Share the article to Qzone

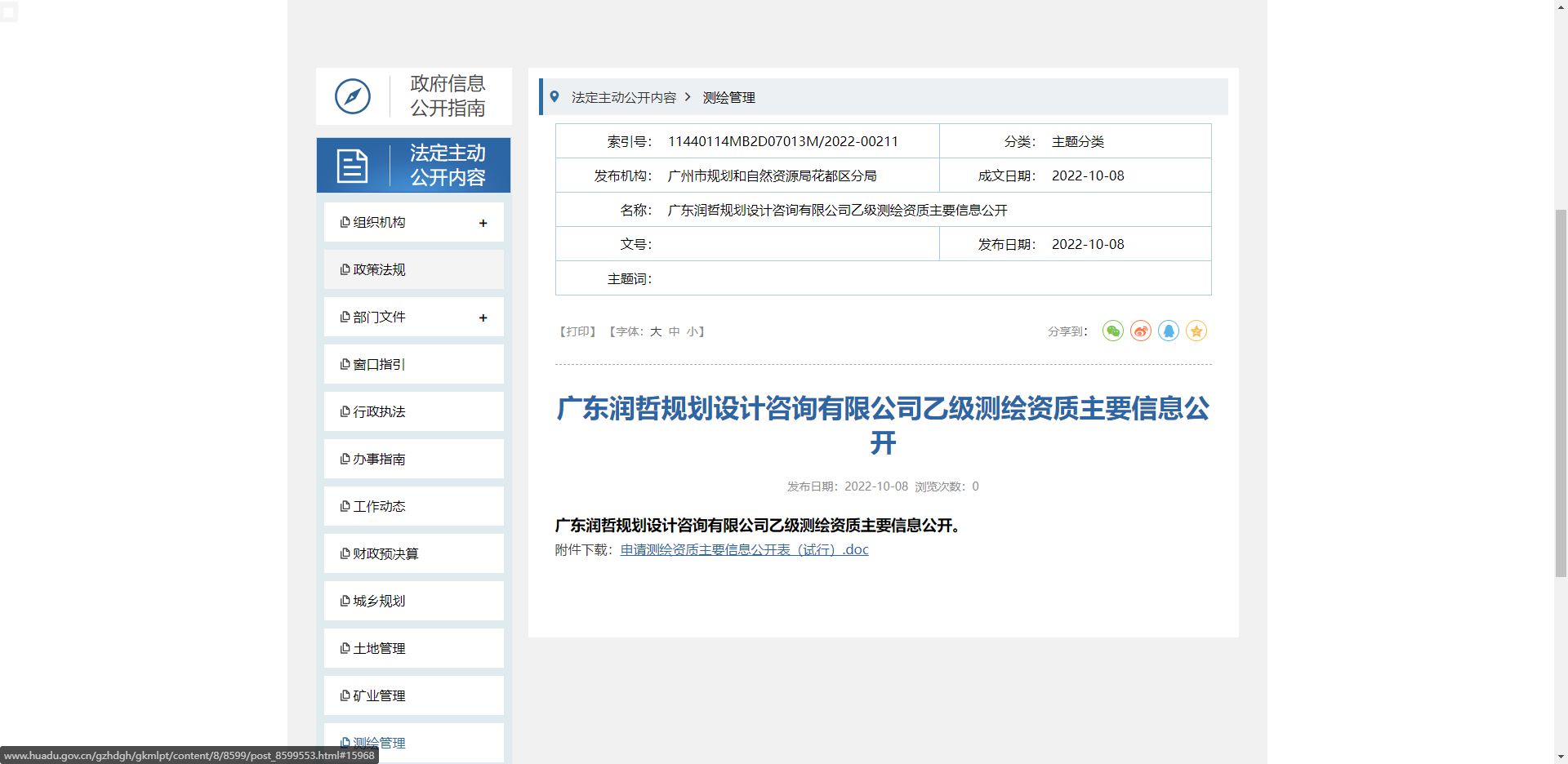click(x=1196, y=331)
